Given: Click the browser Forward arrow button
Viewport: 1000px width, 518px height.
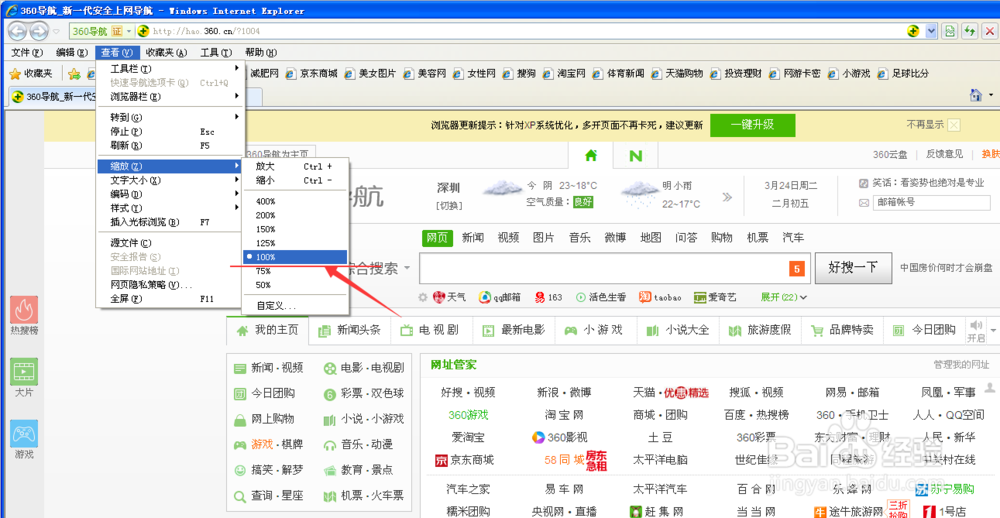Looking at the screenshot, I should (x=39, y=31).
